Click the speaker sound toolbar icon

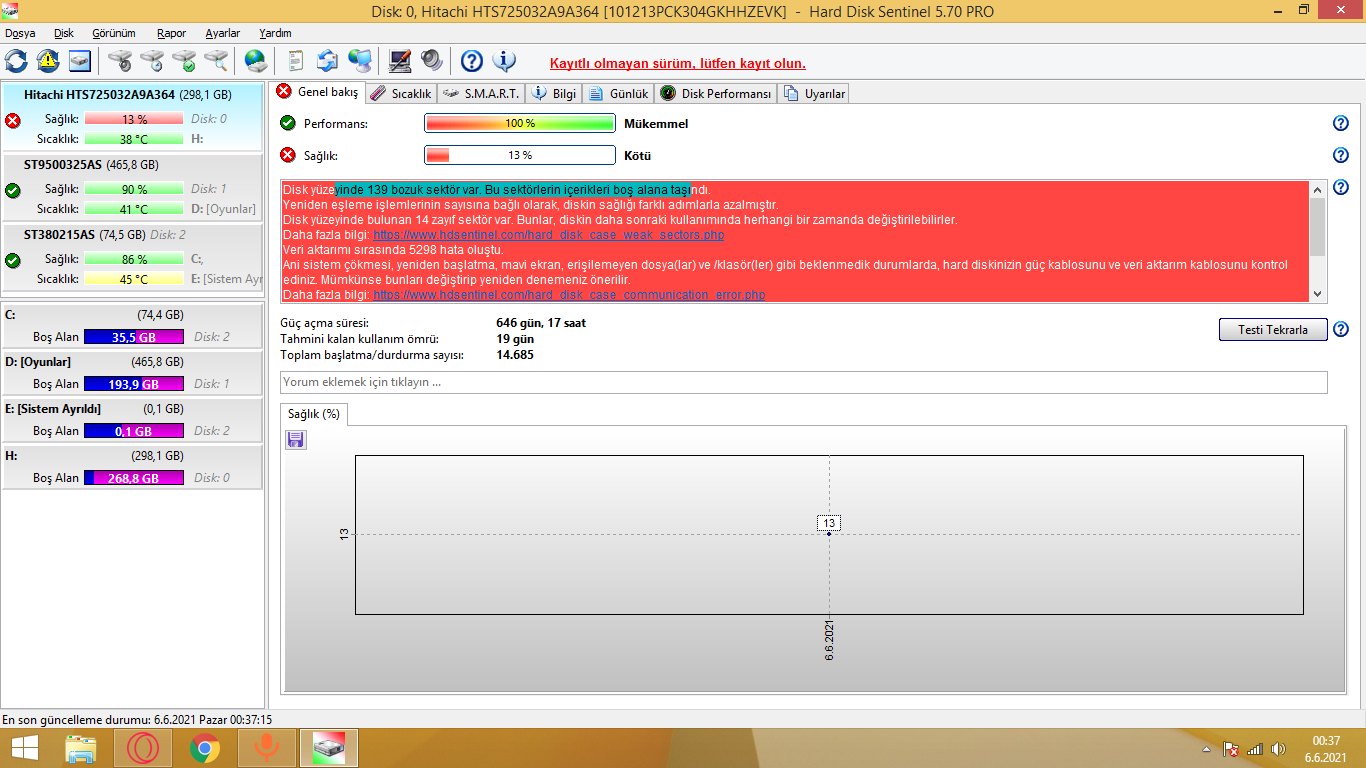tap(432, 61)
